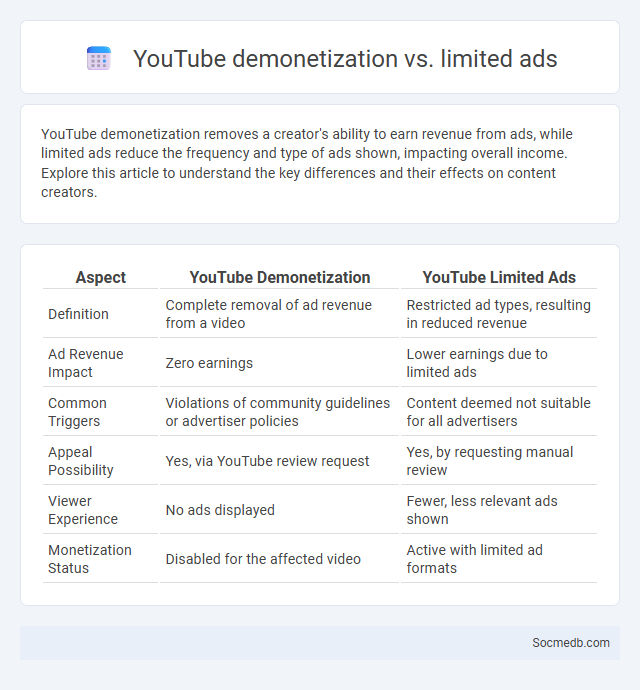Click 'Fewer, less relevant ads shown' cell
Viewport: 640px width, 690px height.
[482, 510]
